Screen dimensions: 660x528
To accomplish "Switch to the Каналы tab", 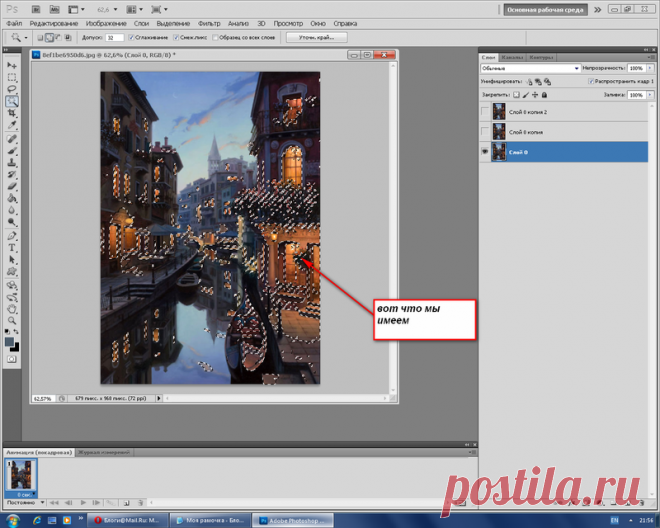I will [x=512, y=57].
